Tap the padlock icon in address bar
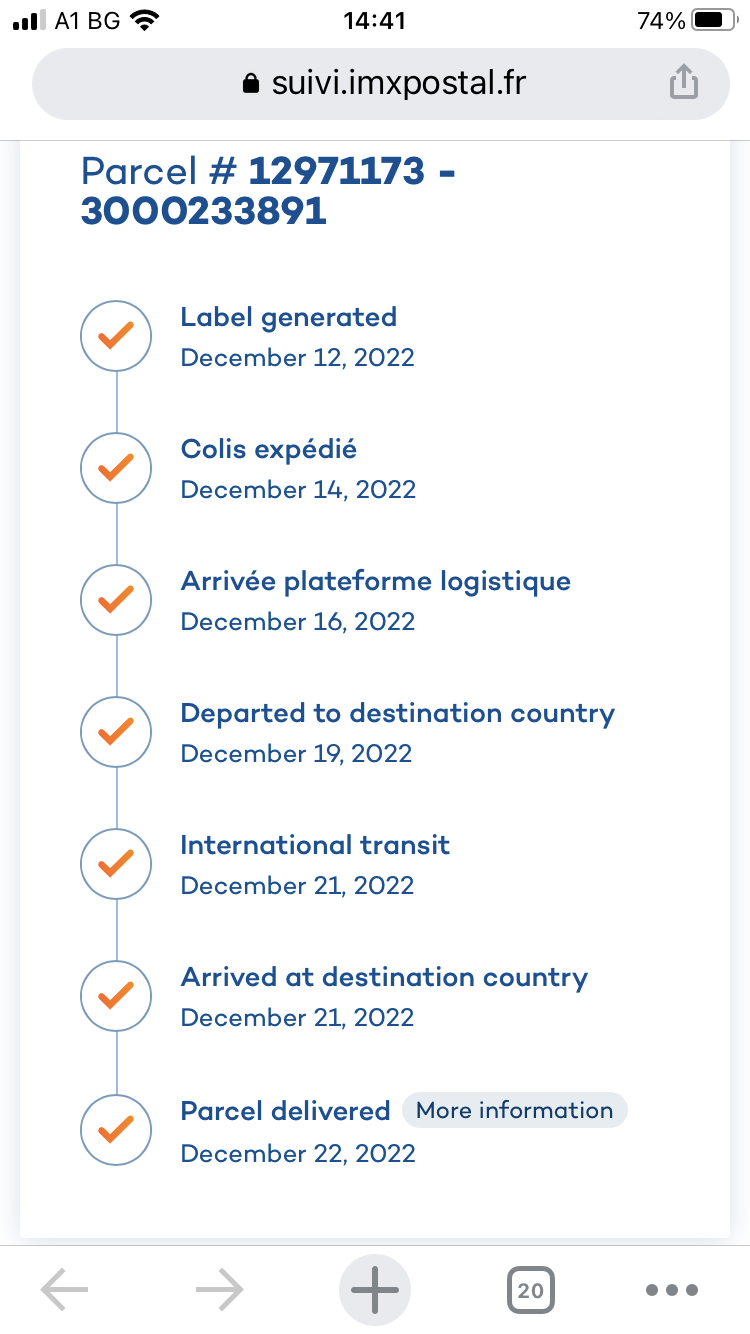 251,84
